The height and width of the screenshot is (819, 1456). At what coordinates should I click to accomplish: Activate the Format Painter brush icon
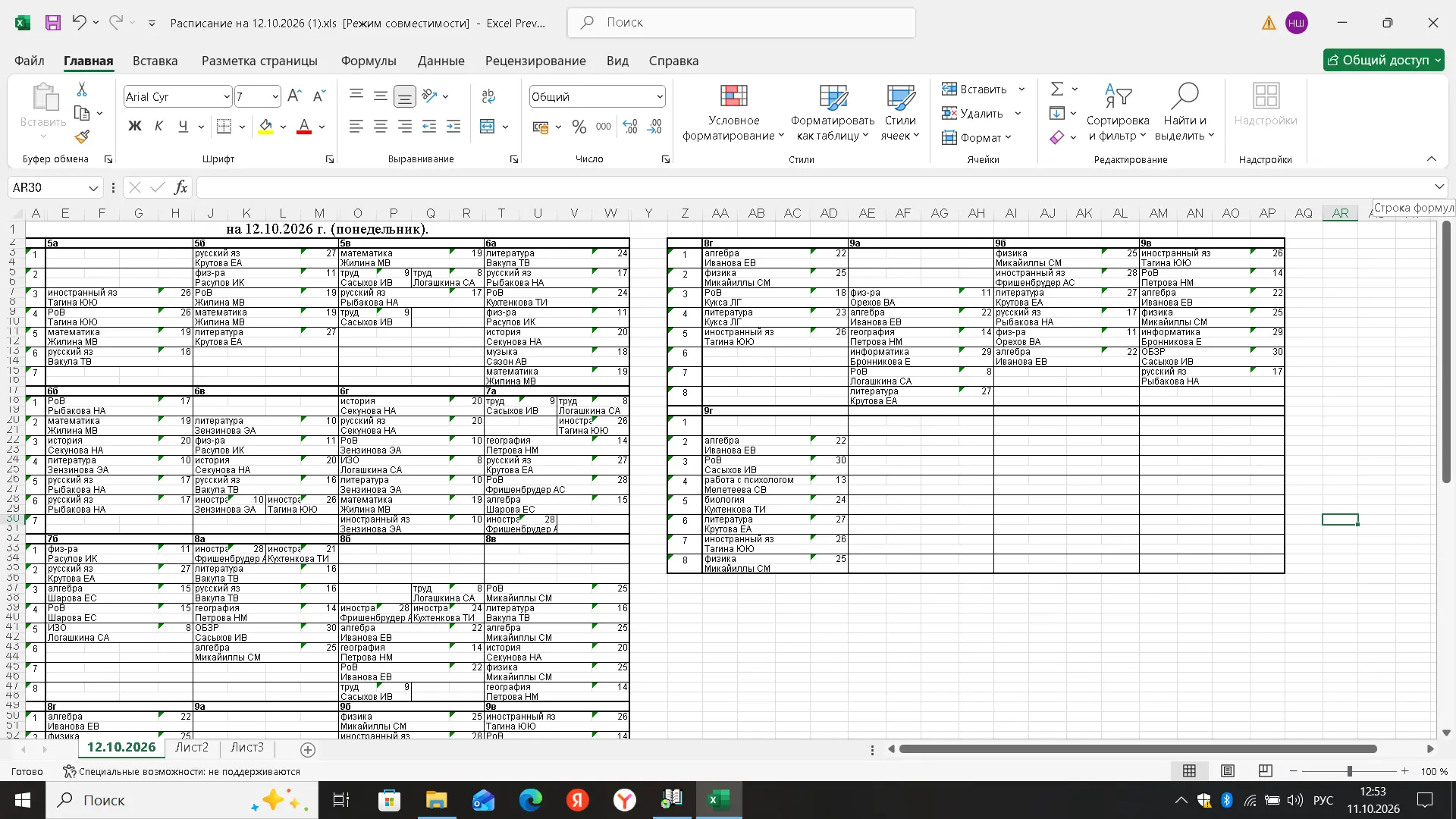coord(82,136)
